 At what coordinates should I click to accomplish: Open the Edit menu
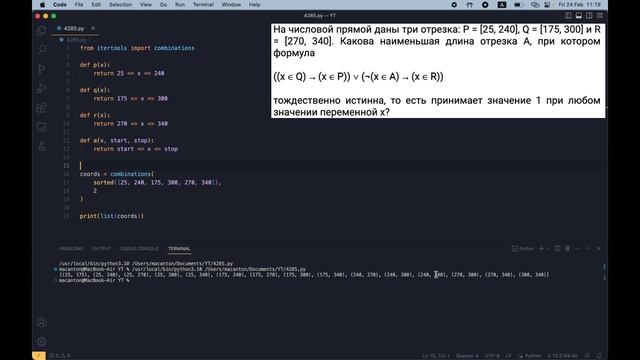[96, 4]
